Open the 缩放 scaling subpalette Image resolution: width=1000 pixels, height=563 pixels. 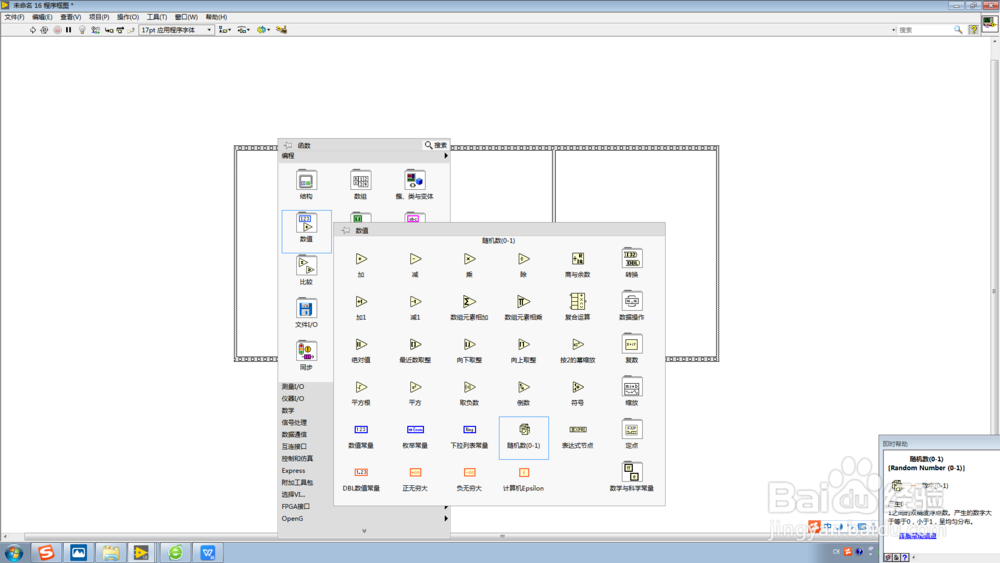click(631, 386)
